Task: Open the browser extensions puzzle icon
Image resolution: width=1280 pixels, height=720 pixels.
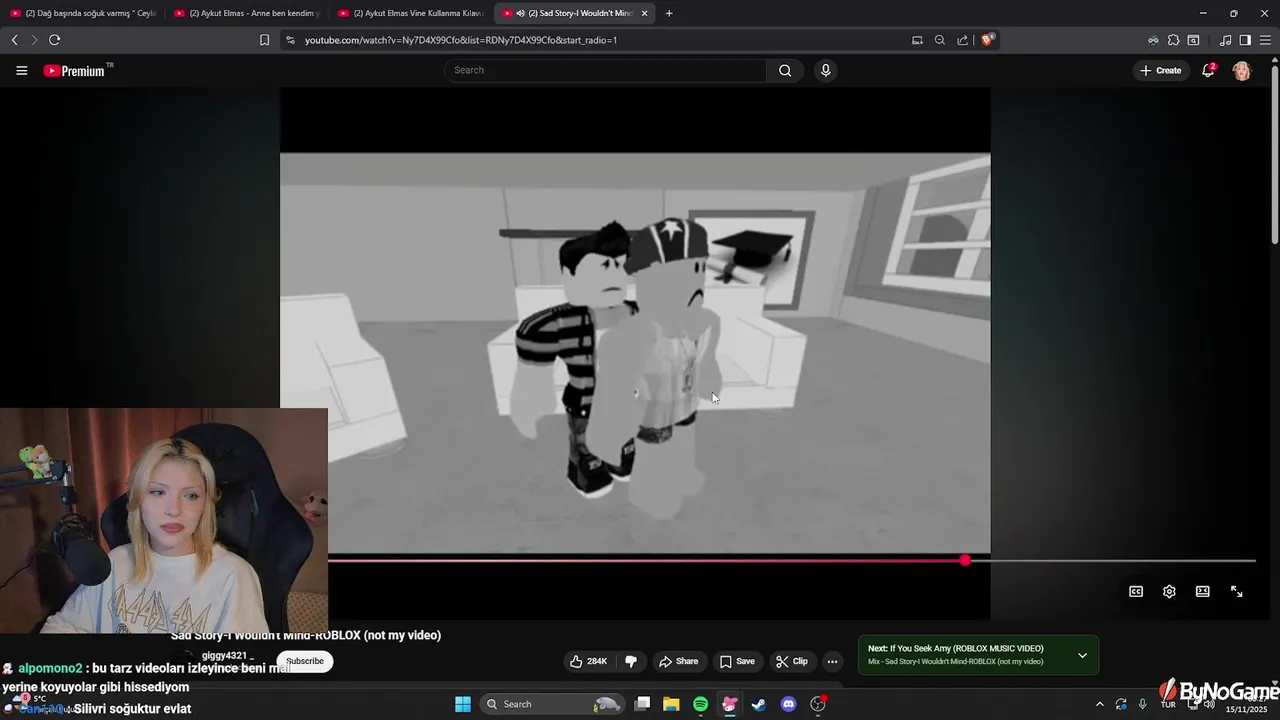Action: [x=1173, y=40]
